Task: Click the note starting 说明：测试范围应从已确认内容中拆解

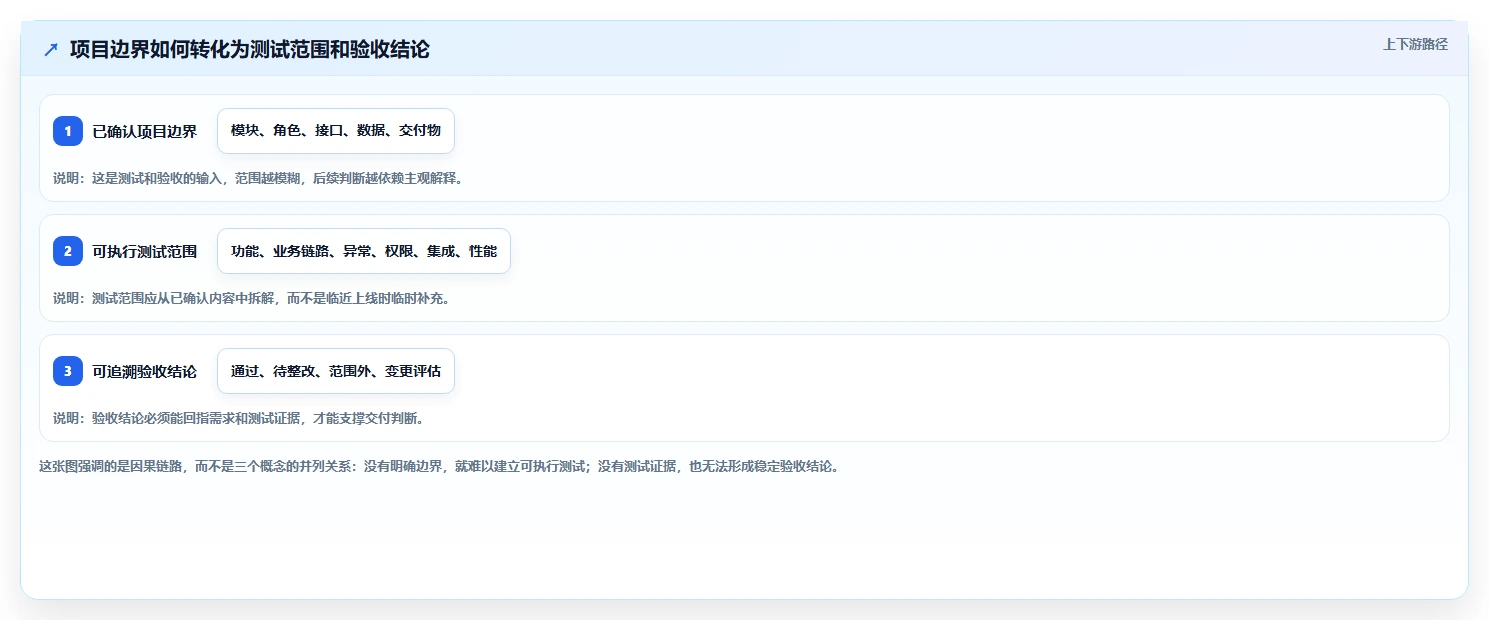Action: click(x=253, y=298)
